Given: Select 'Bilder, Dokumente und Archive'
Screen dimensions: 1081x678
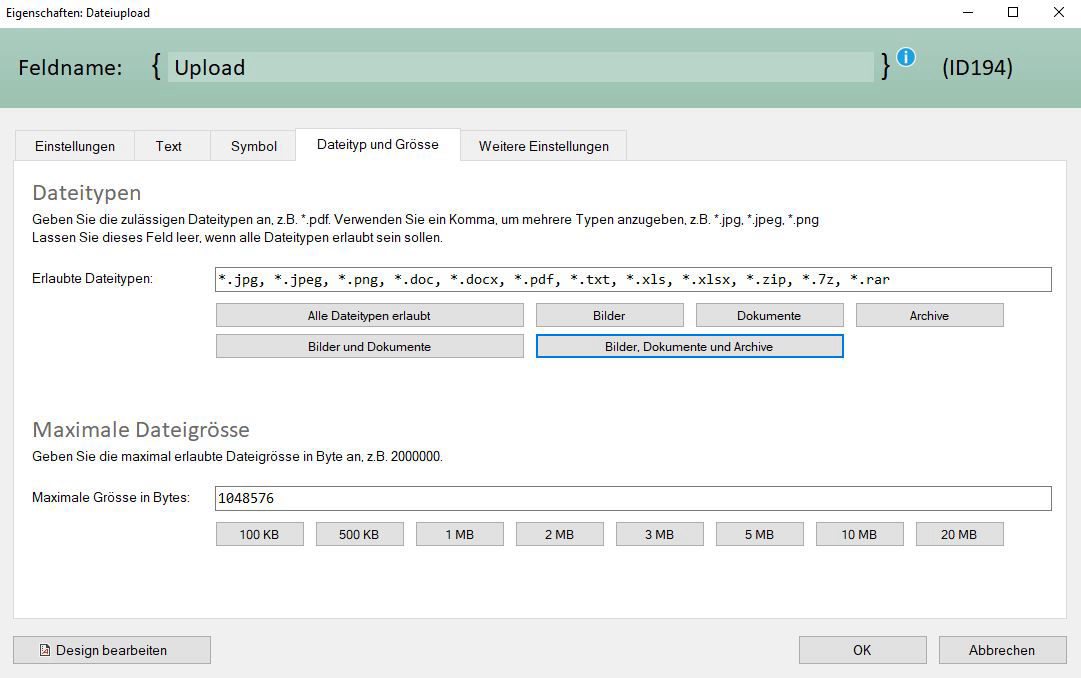Looking at the screenshot, I should 688,345.
